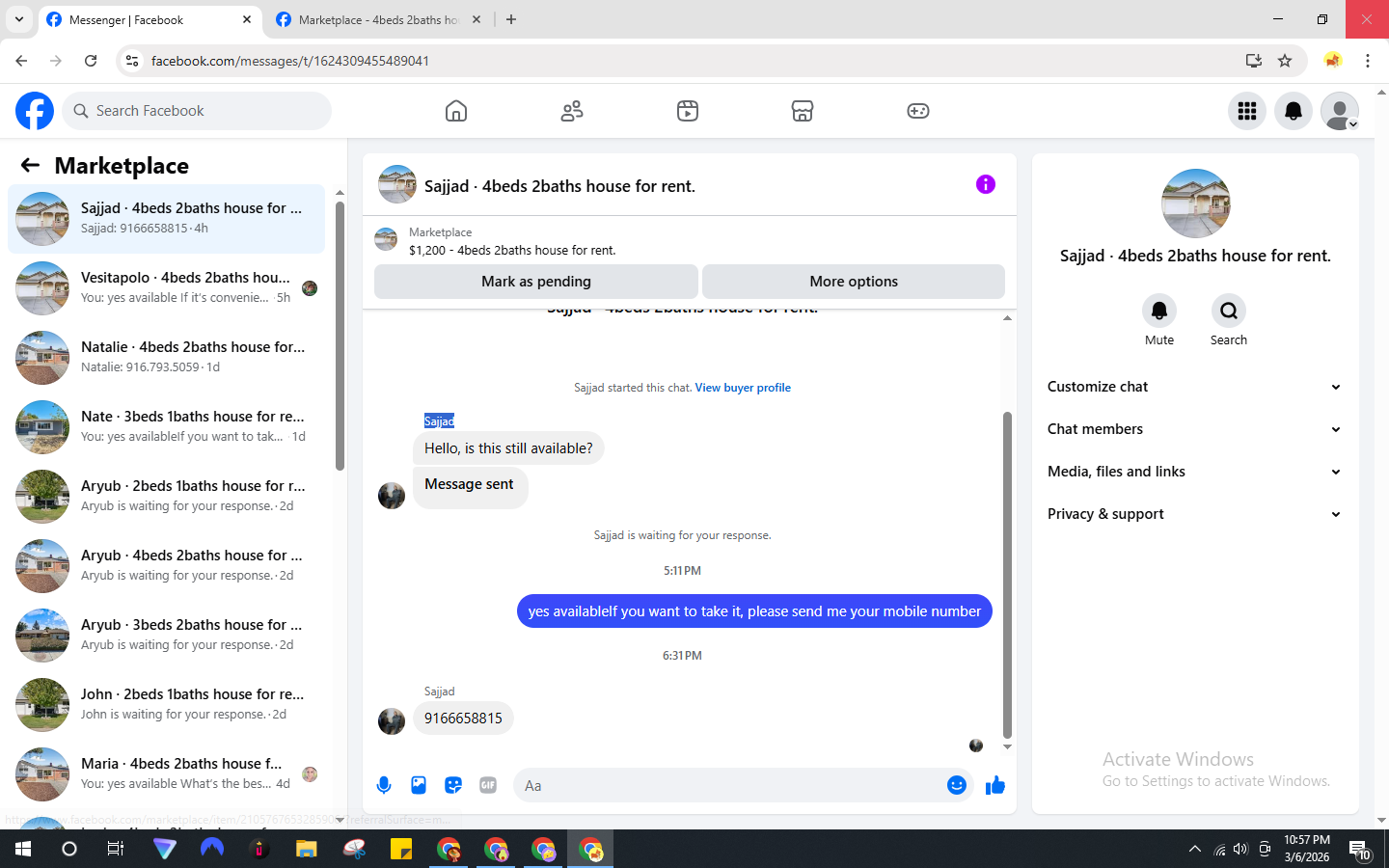The height and width of the screenshot is (868, 1389).
Task: Switch to Messenger | Facebook tab
Action: (150, 19)
